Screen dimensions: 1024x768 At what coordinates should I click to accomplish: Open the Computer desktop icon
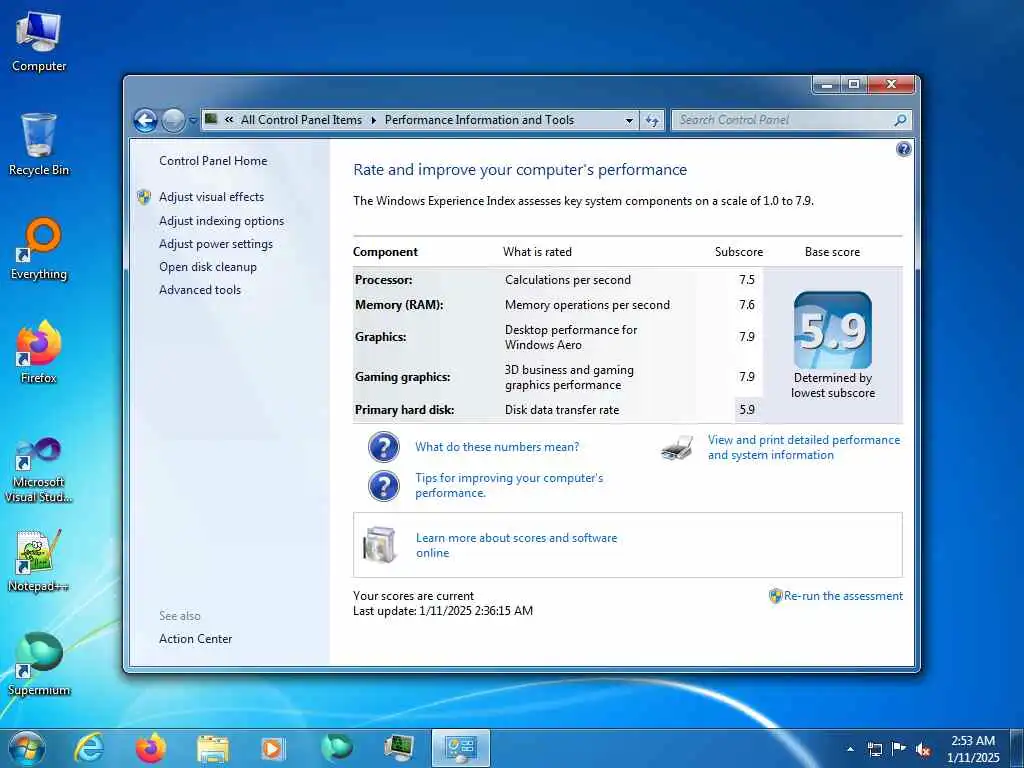[x=39, y=40]
